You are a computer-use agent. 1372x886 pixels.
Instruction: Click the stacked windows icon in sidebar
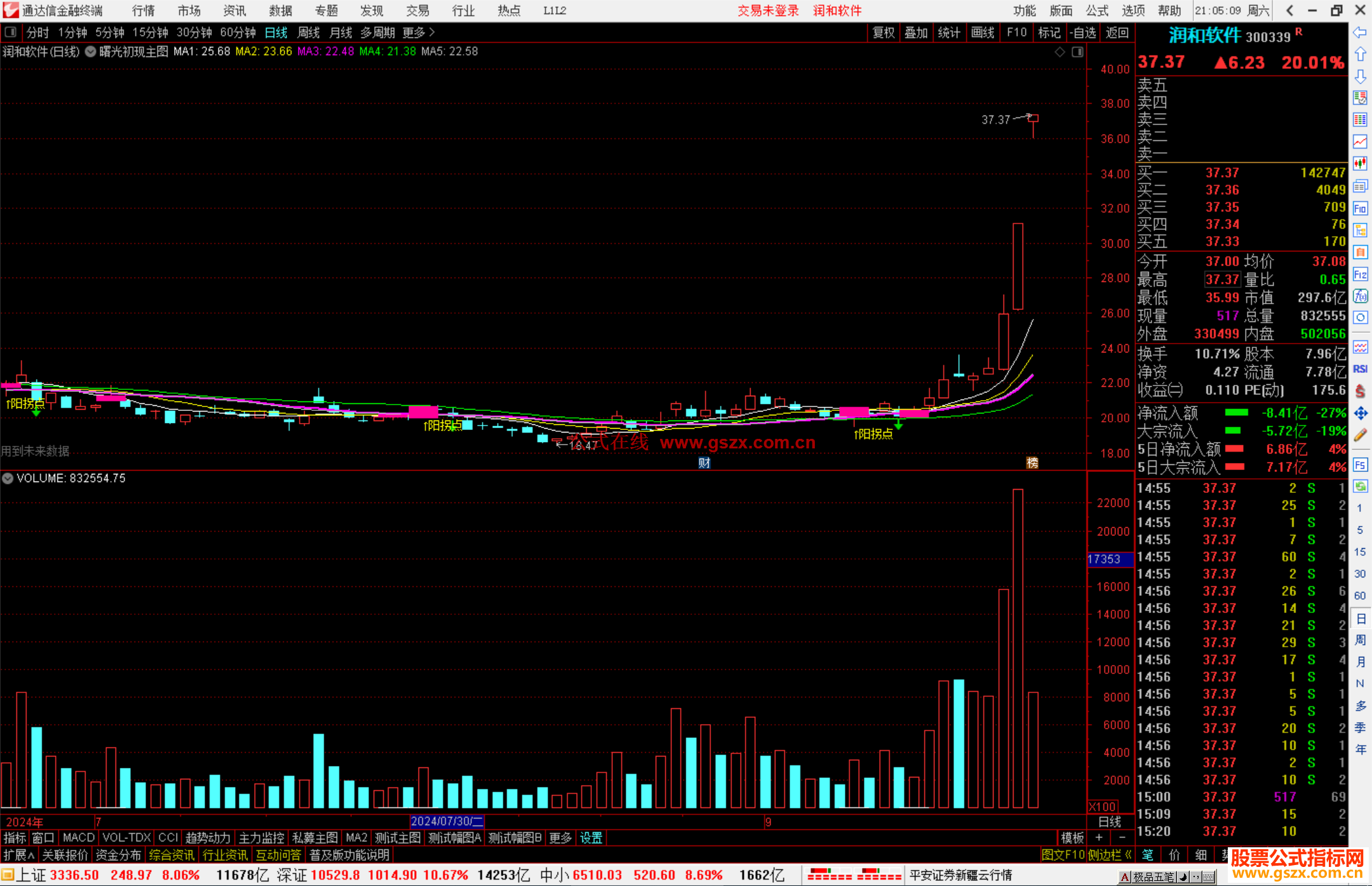tap(1360, 186)
